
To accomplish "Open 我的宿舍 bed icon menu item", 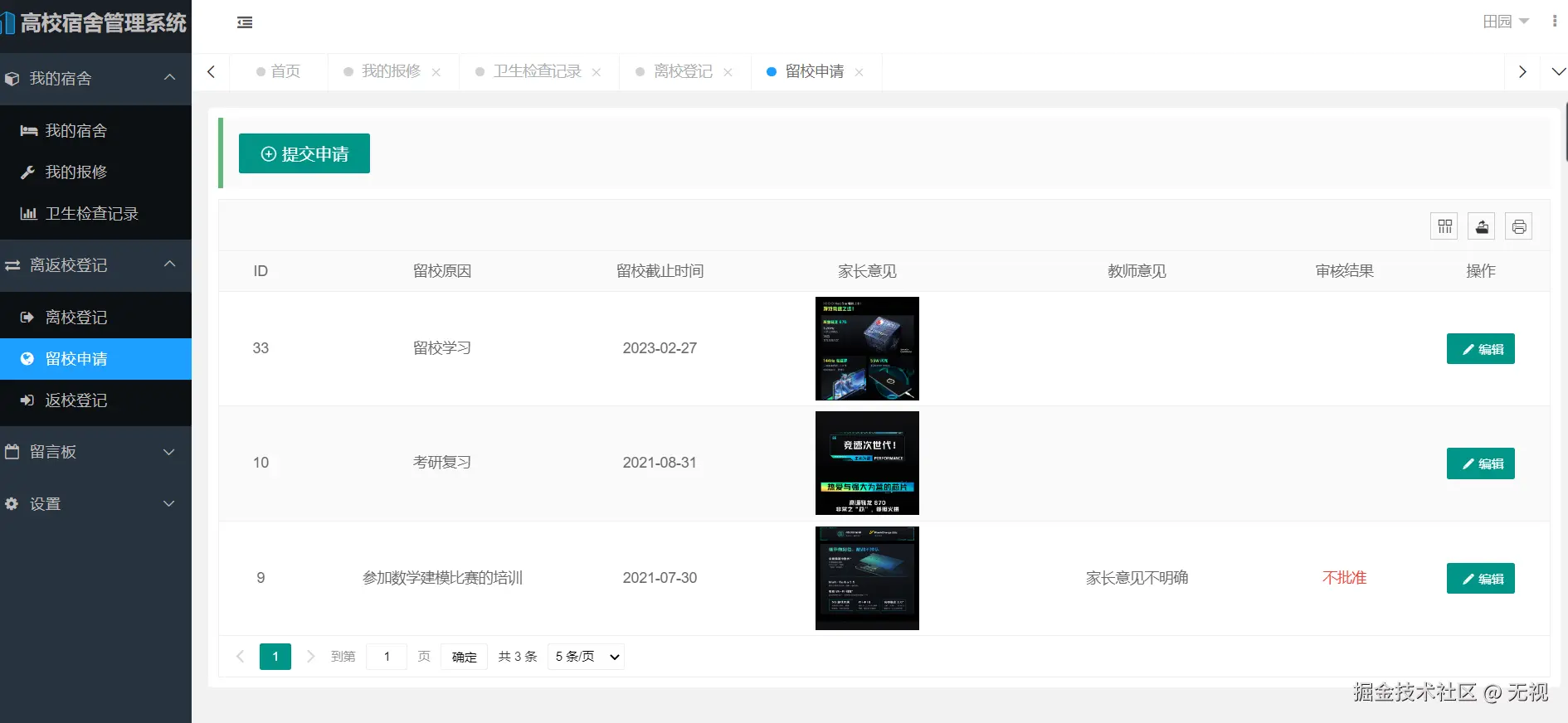I will click(95, 130).
